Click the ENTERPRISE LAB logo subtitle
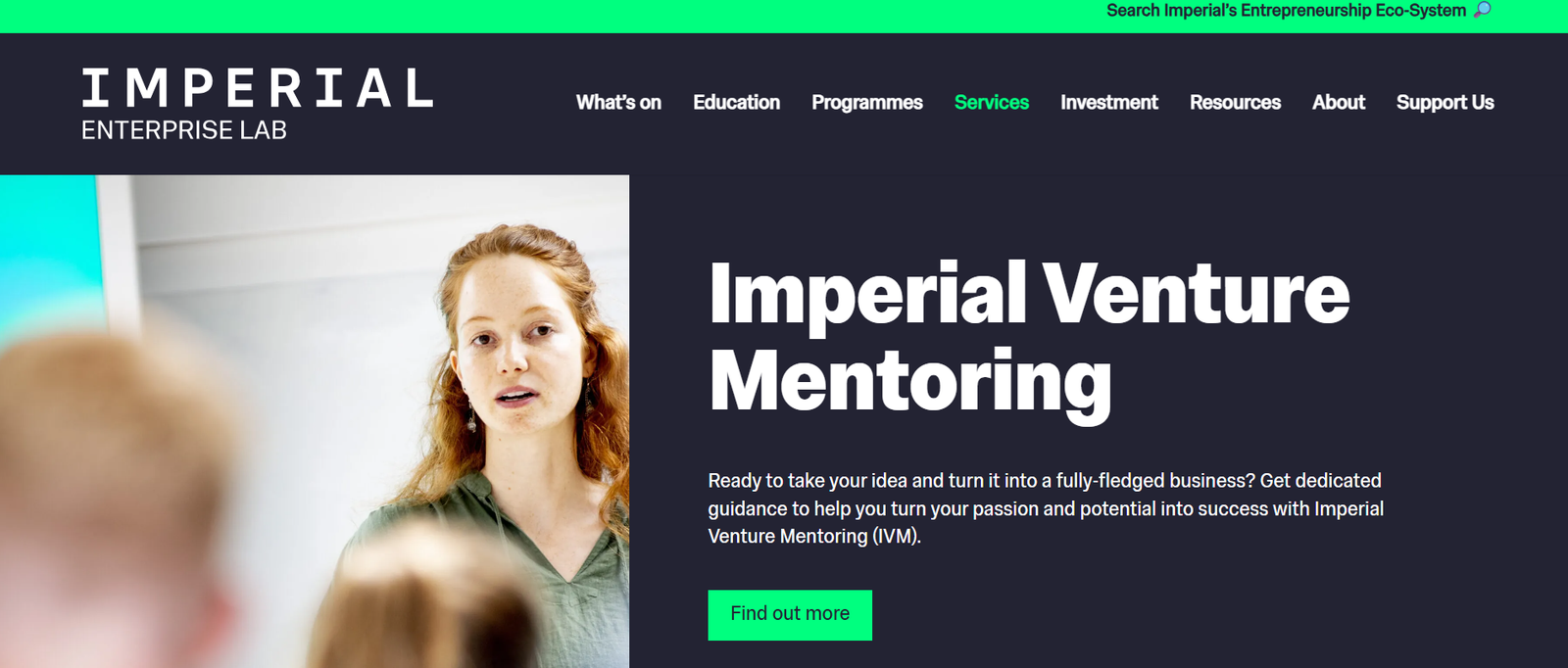The width and height of the screenshot is (1568, 668). (184, 130)
